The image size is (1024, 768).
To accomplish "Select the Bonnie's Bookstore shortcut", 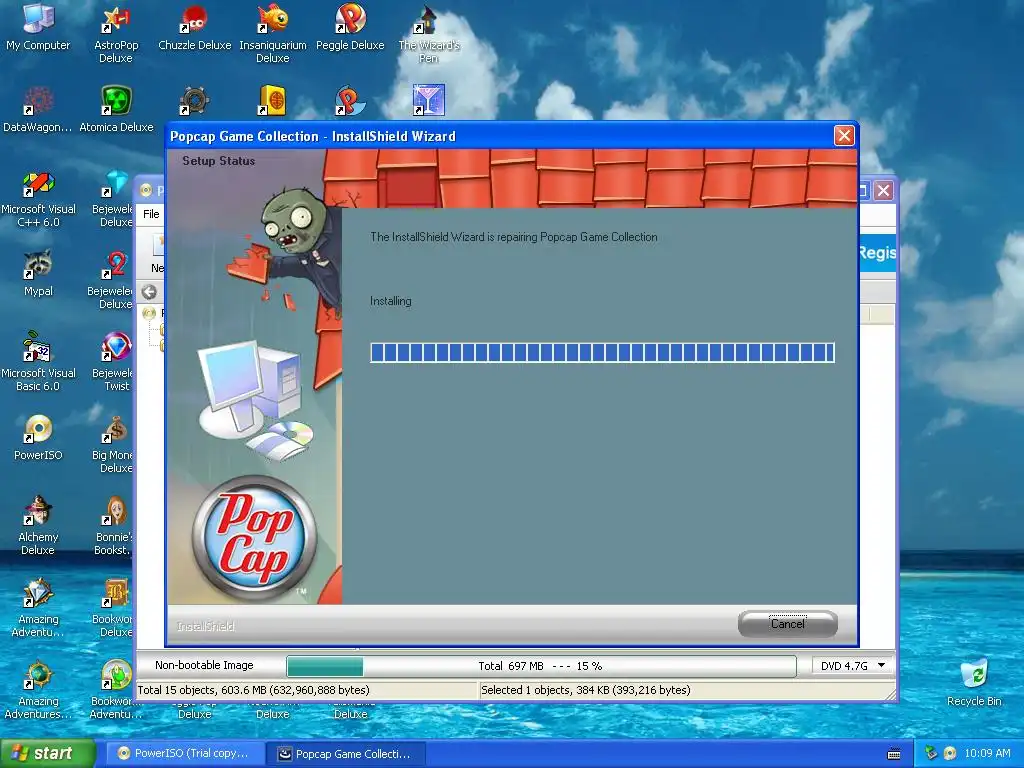I will (x=113, y=526).
